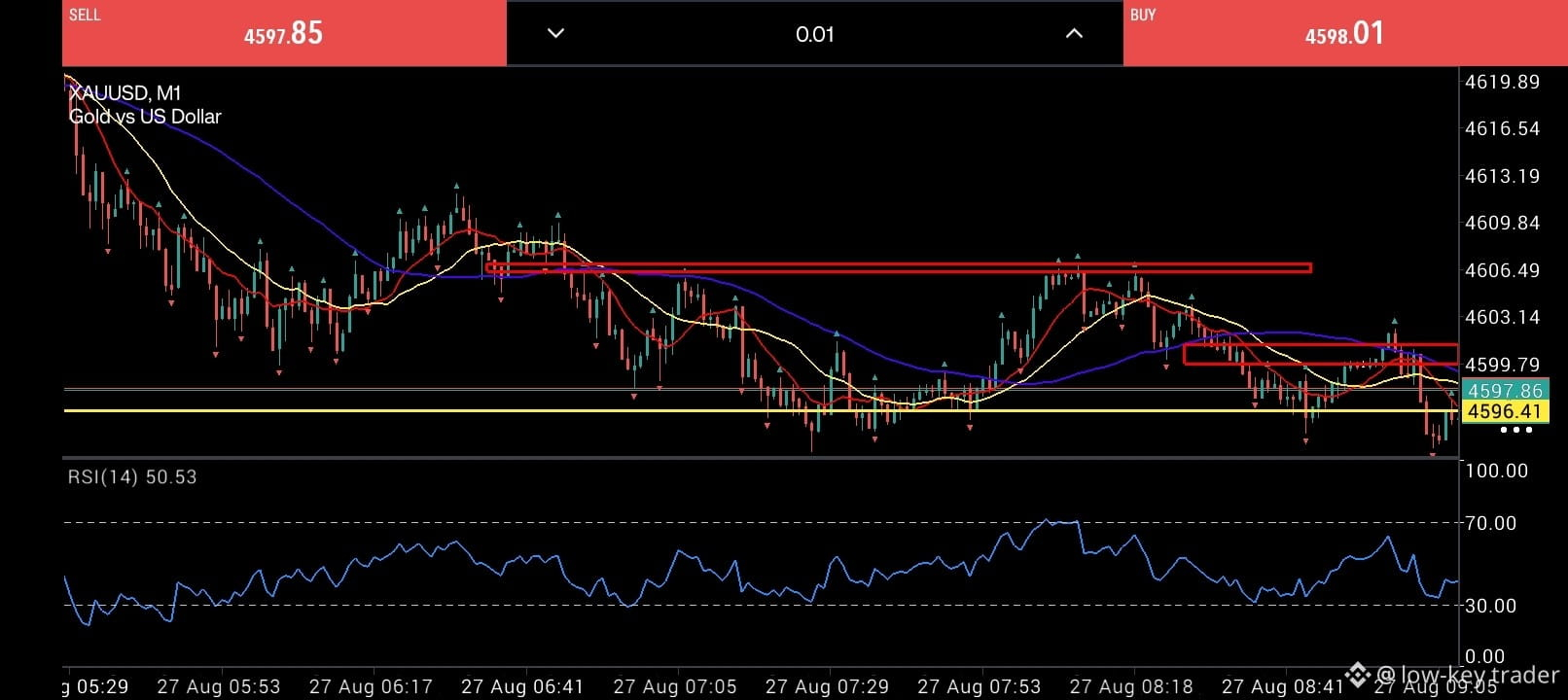
Task: Click the 27 Aug 06:17 time label
Action: [x=371, y=686]
